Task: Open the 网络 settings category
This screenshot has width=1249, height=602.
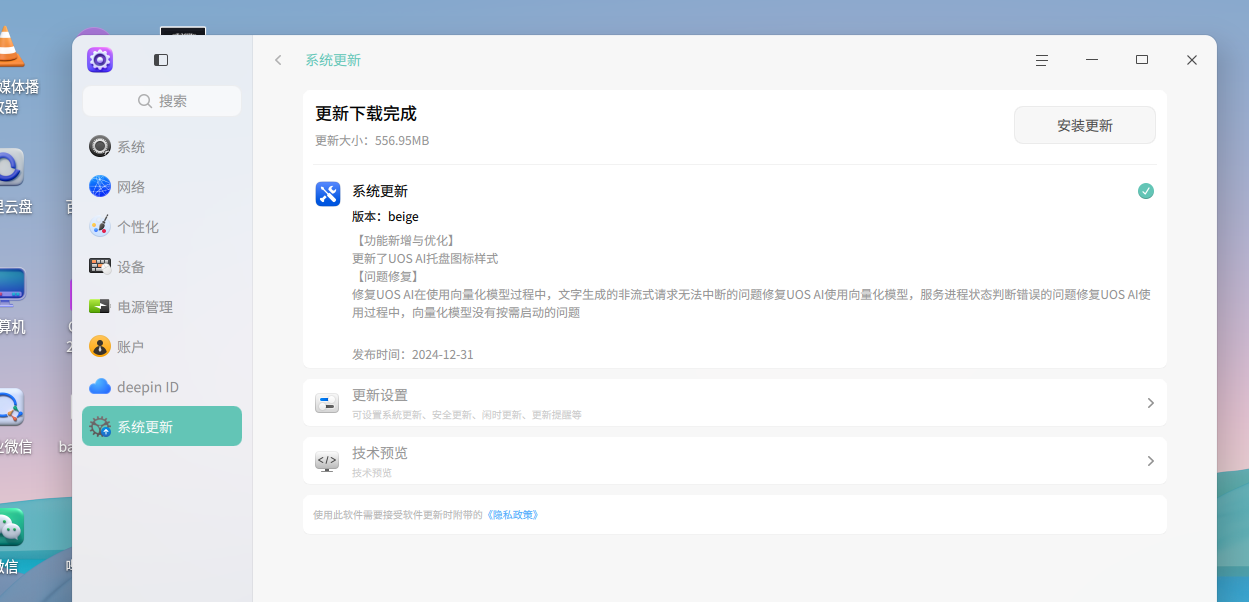Action: tap(162, 187)
